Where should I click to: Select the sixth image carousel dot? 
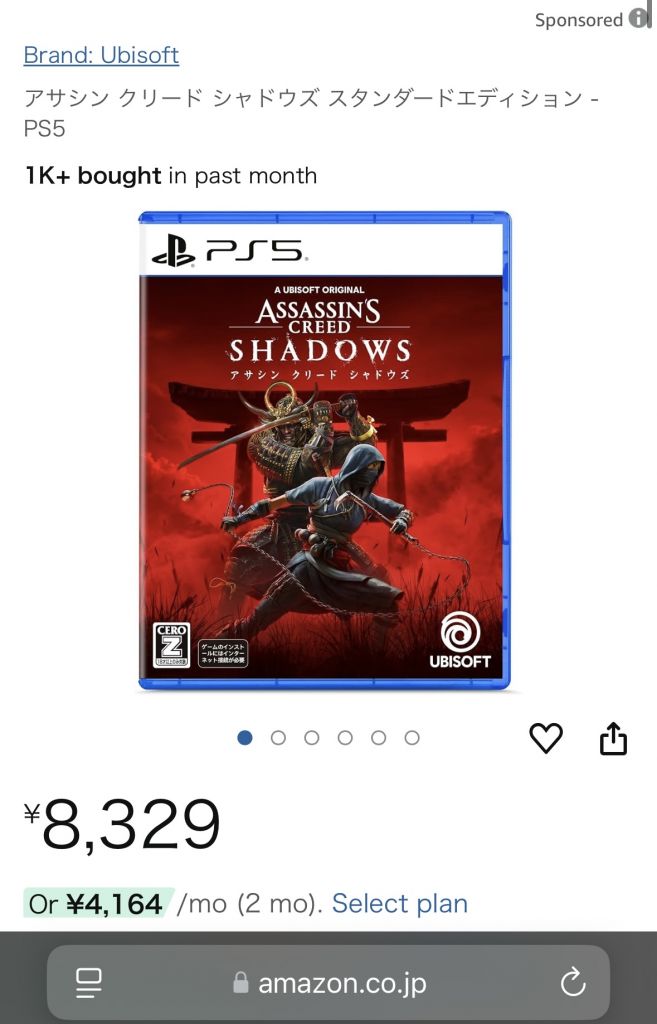click(411, 737)
